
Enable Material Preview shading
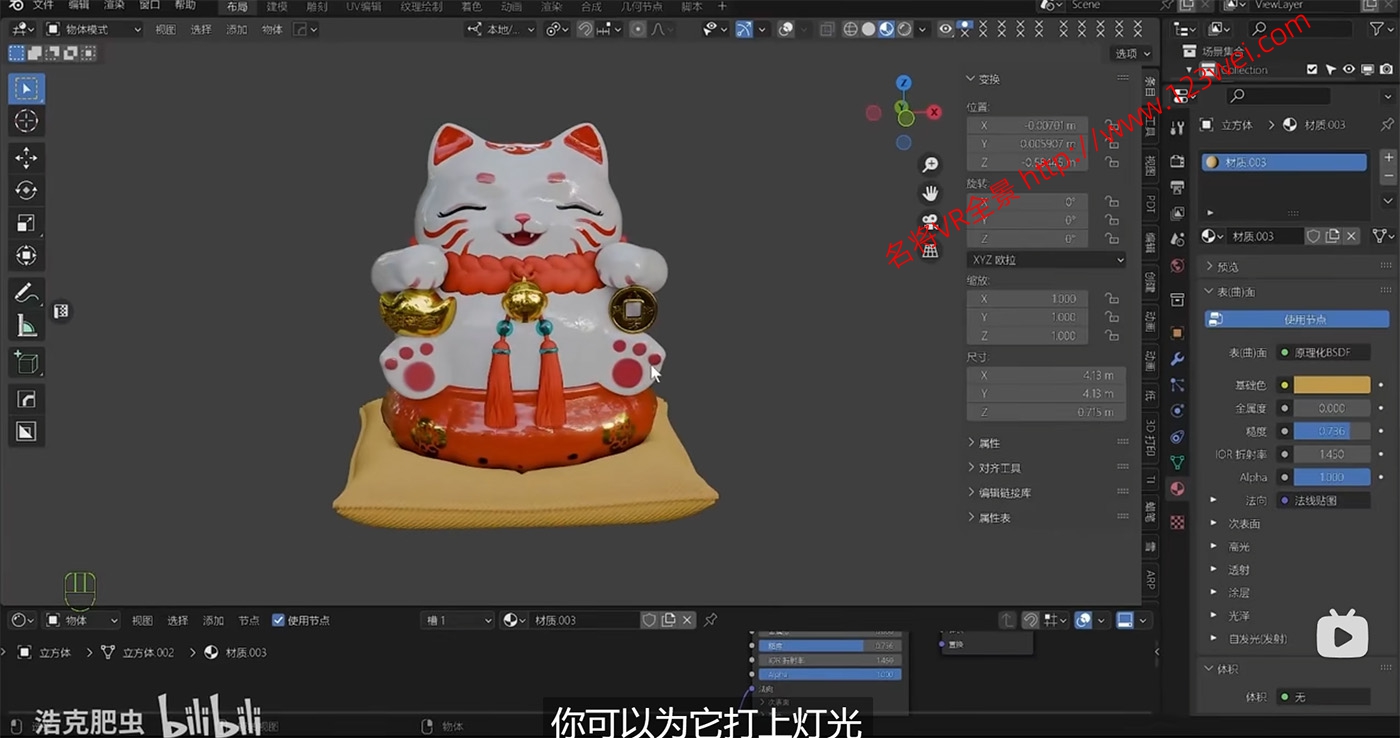885,30
